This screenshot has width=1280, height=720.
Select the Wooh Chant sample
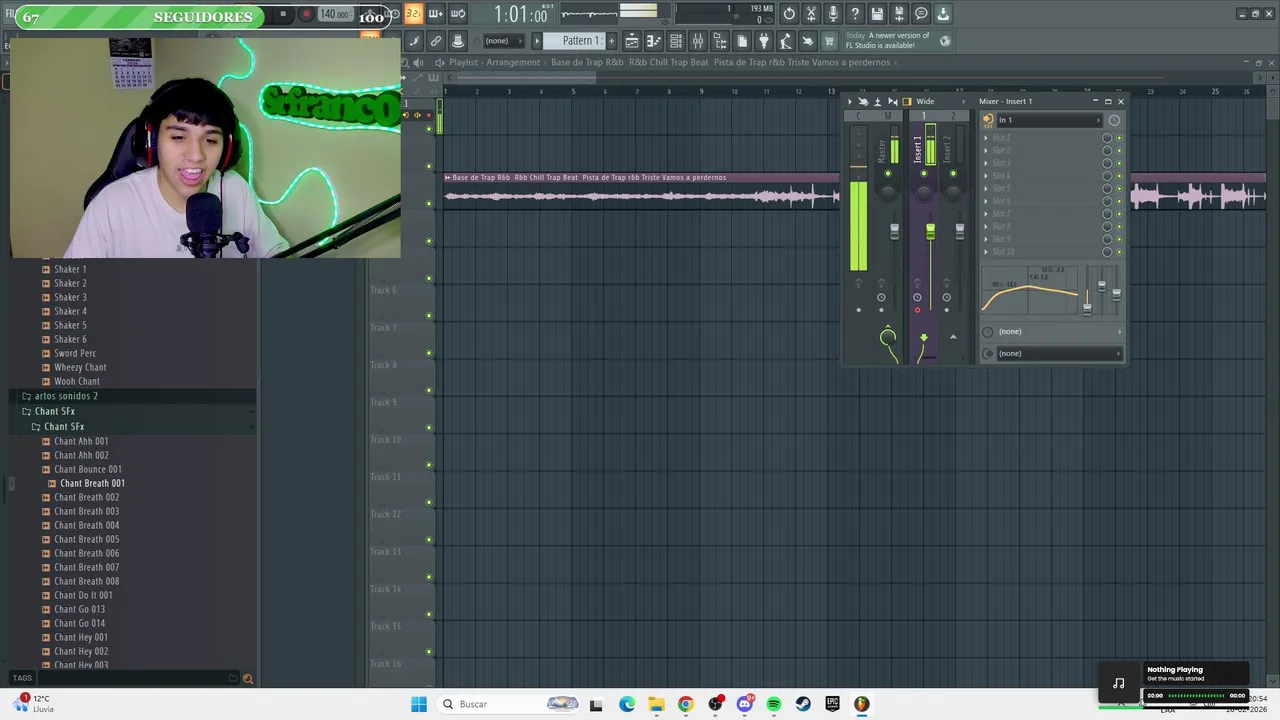point(77,381)
